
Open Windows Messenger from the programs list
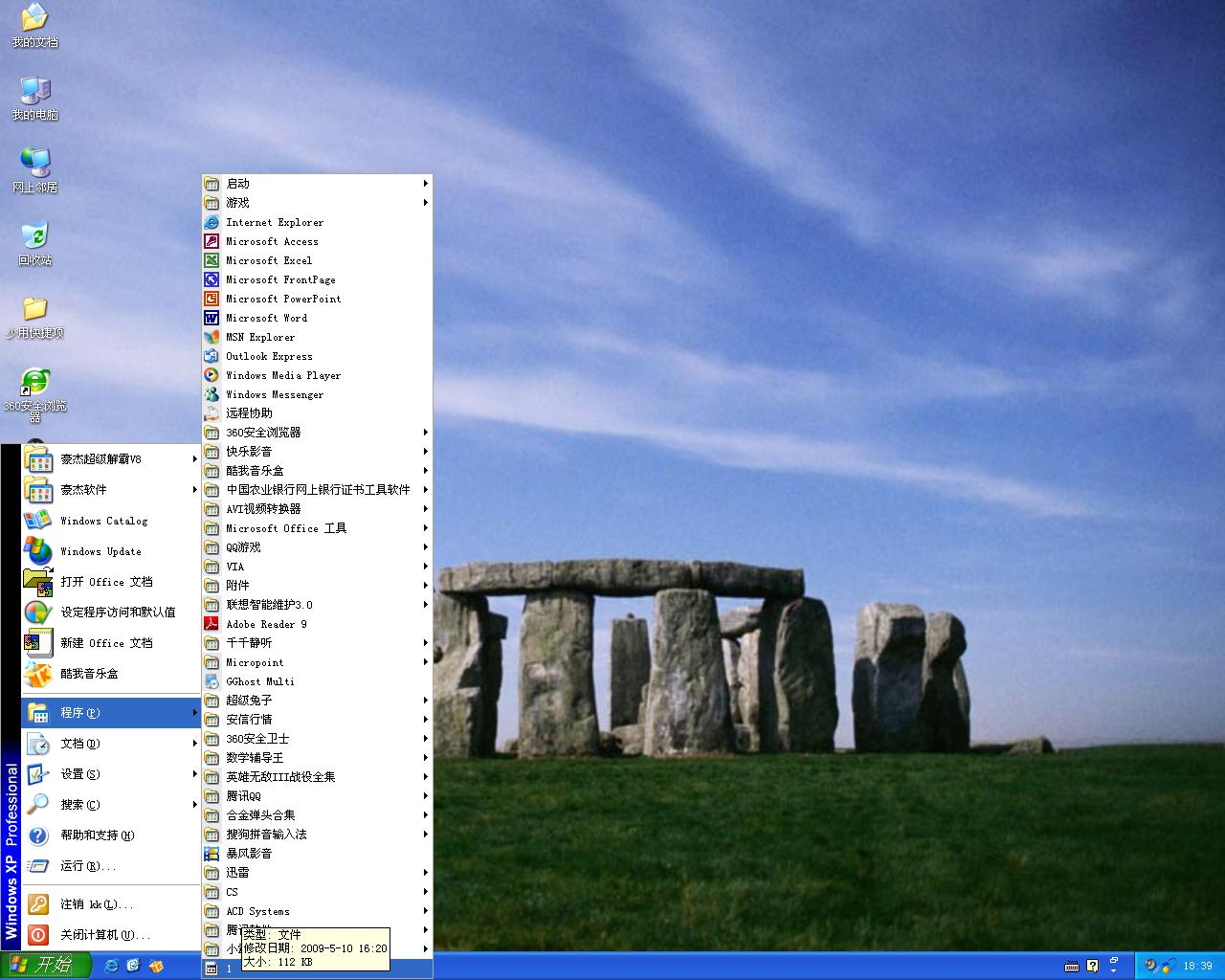pos(317,394)
